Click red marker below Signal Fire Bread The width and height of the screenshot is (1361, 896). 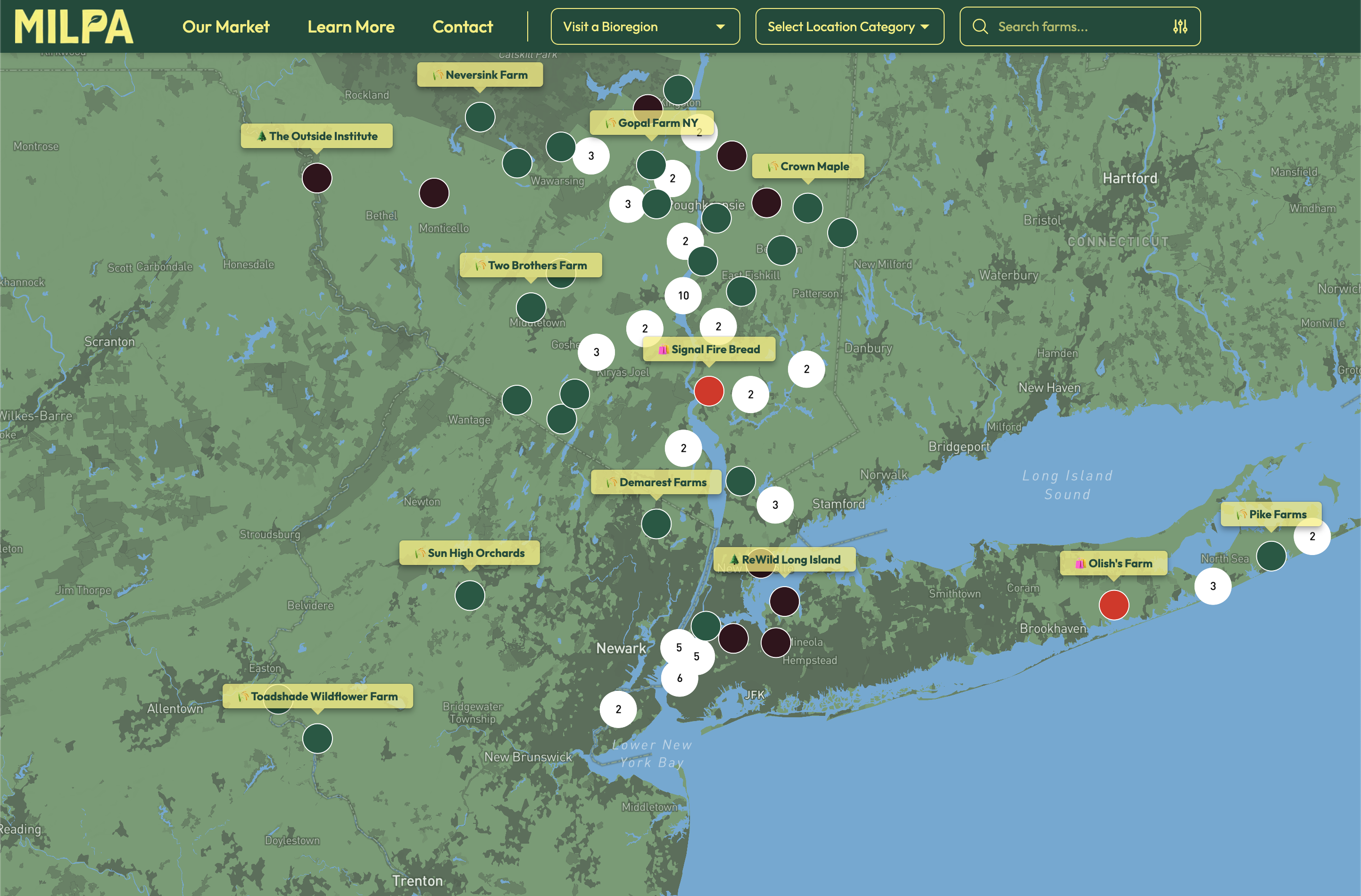(708, 392)
